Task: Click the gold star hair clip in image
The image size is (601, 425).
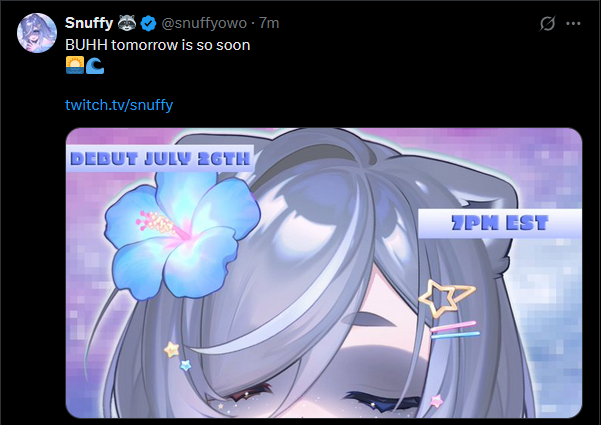Action: [447, 299]
